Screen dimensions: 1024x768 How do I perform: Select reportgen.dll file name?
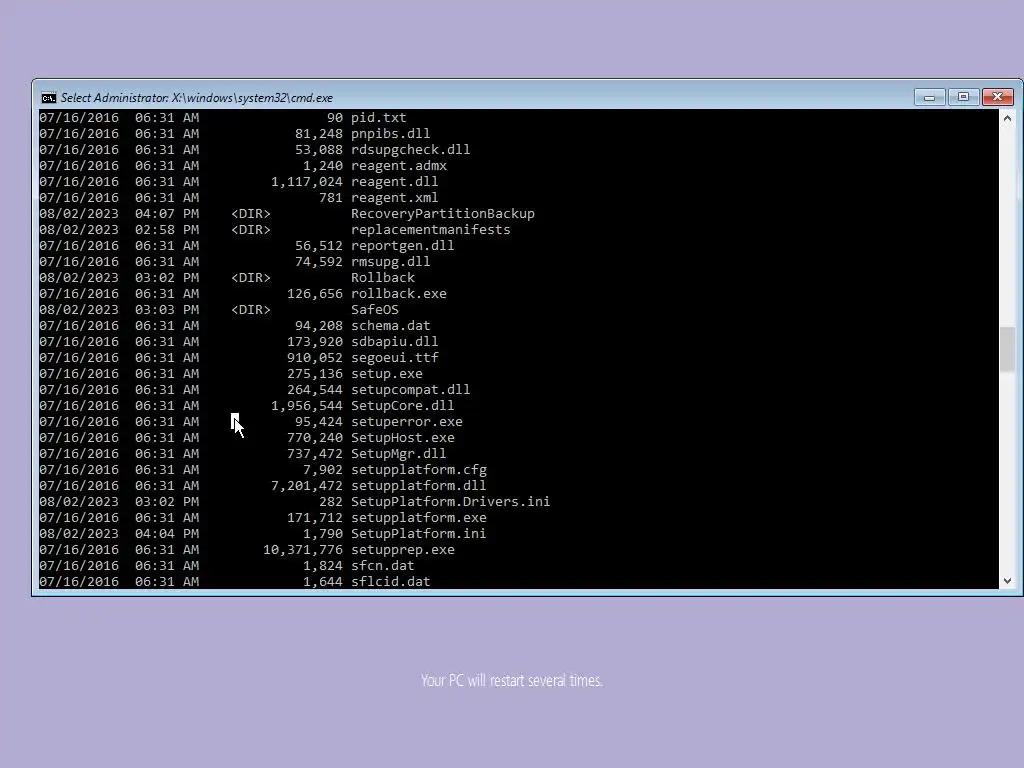tap(403, 246)
